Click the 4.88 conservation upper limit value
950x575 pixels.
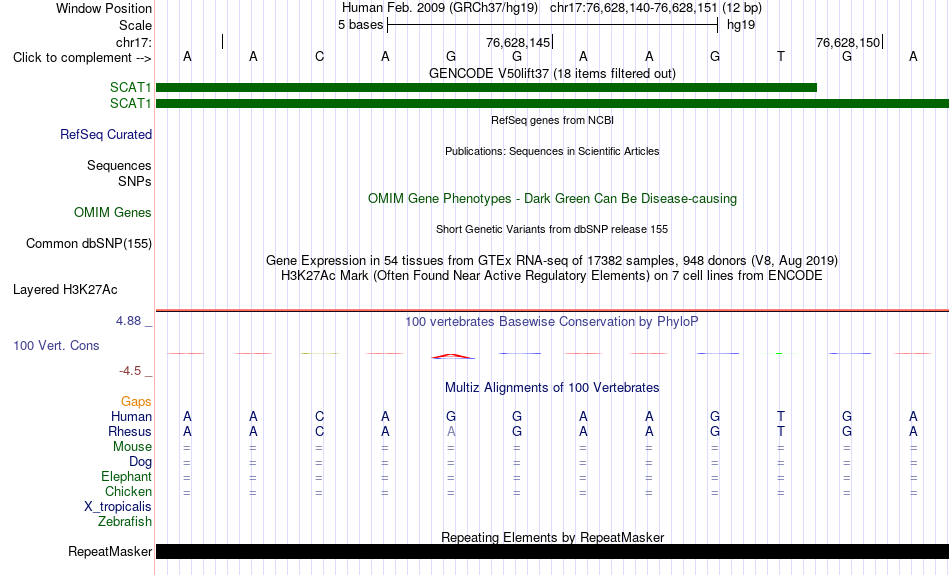[128, 321]
